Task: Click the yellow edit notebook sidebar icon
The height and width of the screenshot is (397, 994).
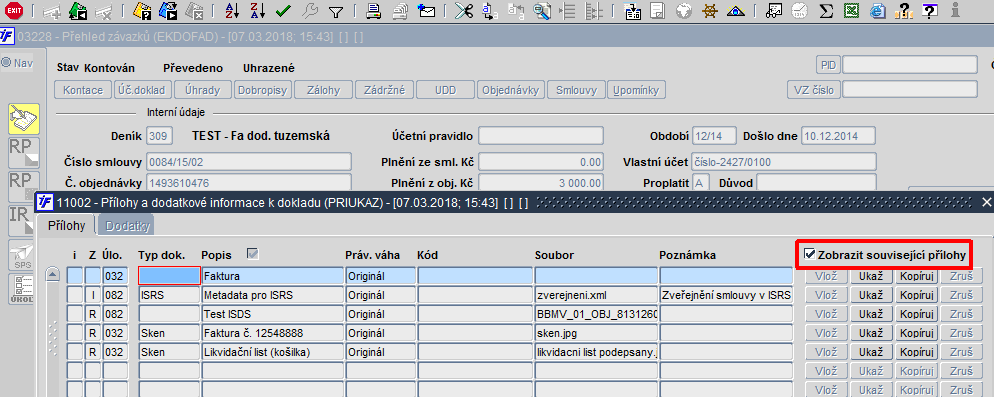Action: pyautogui.click(x=24, y=119)
